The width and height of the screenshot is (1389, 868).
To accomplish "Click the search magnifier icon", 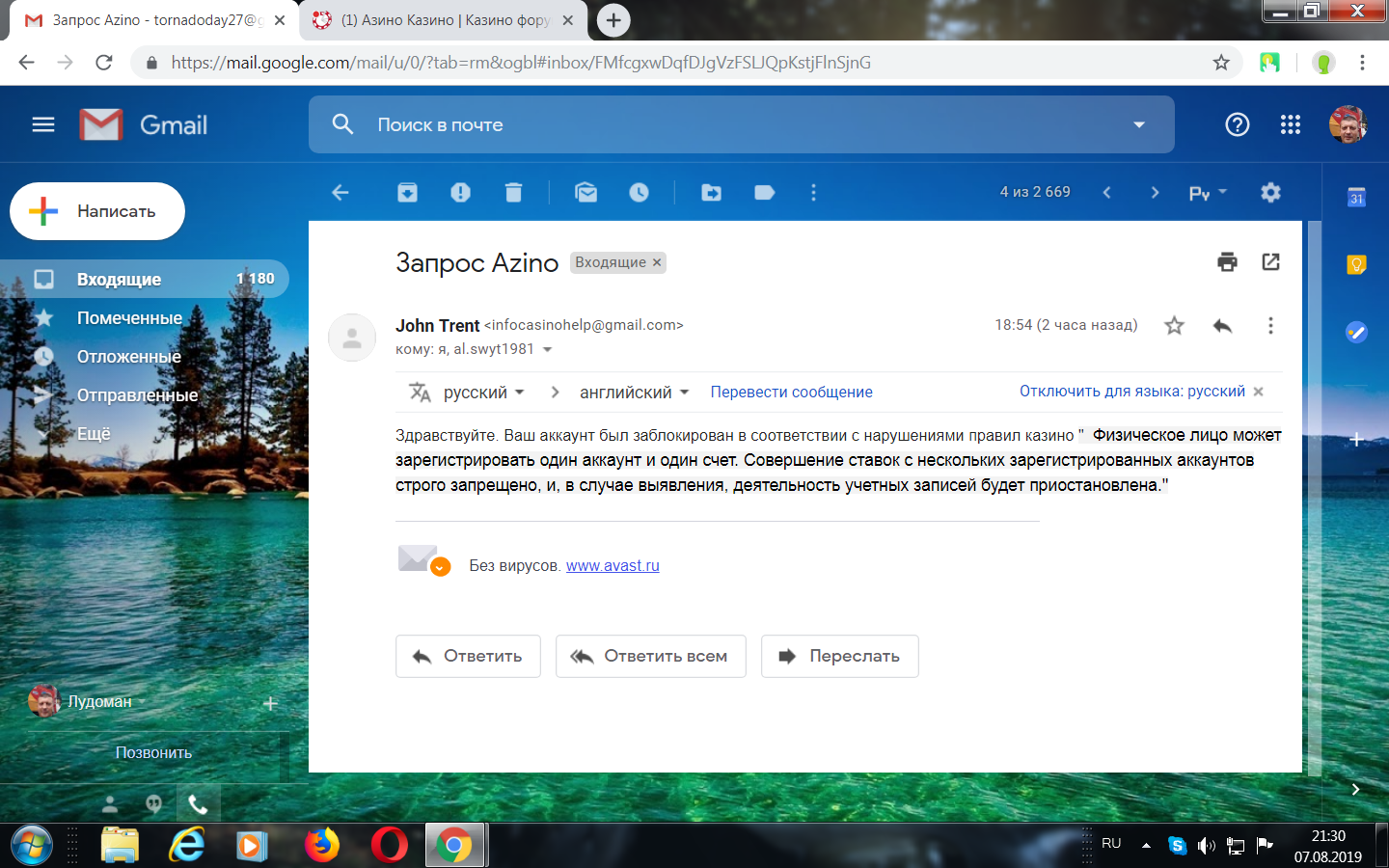I will pos(342,124).
